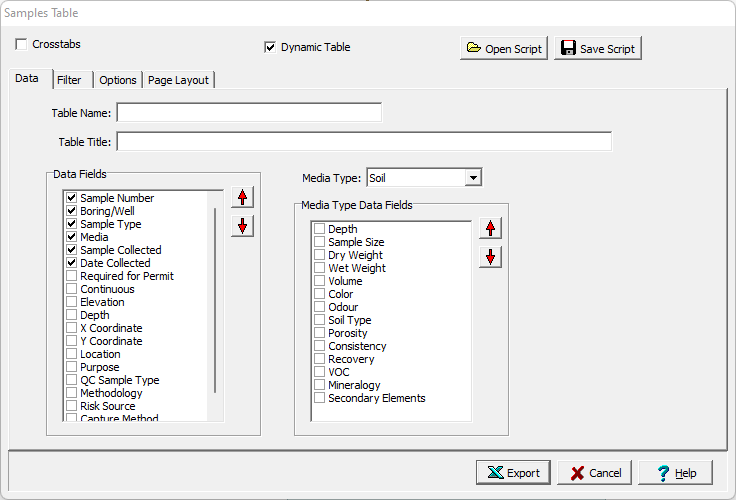Click the Help question mark icon
The width and height of the screenshot is (736, 500).
tap(663, 473)
